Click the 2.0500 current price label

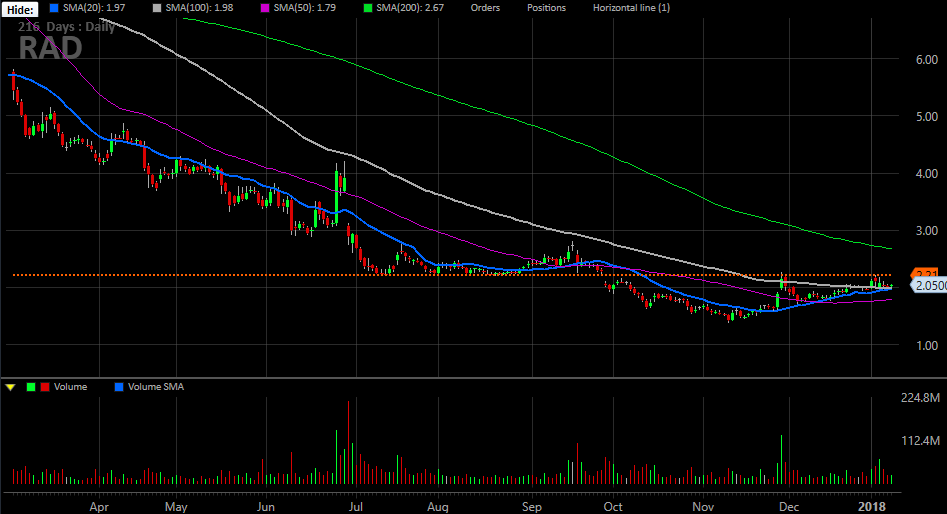[929, 286]
